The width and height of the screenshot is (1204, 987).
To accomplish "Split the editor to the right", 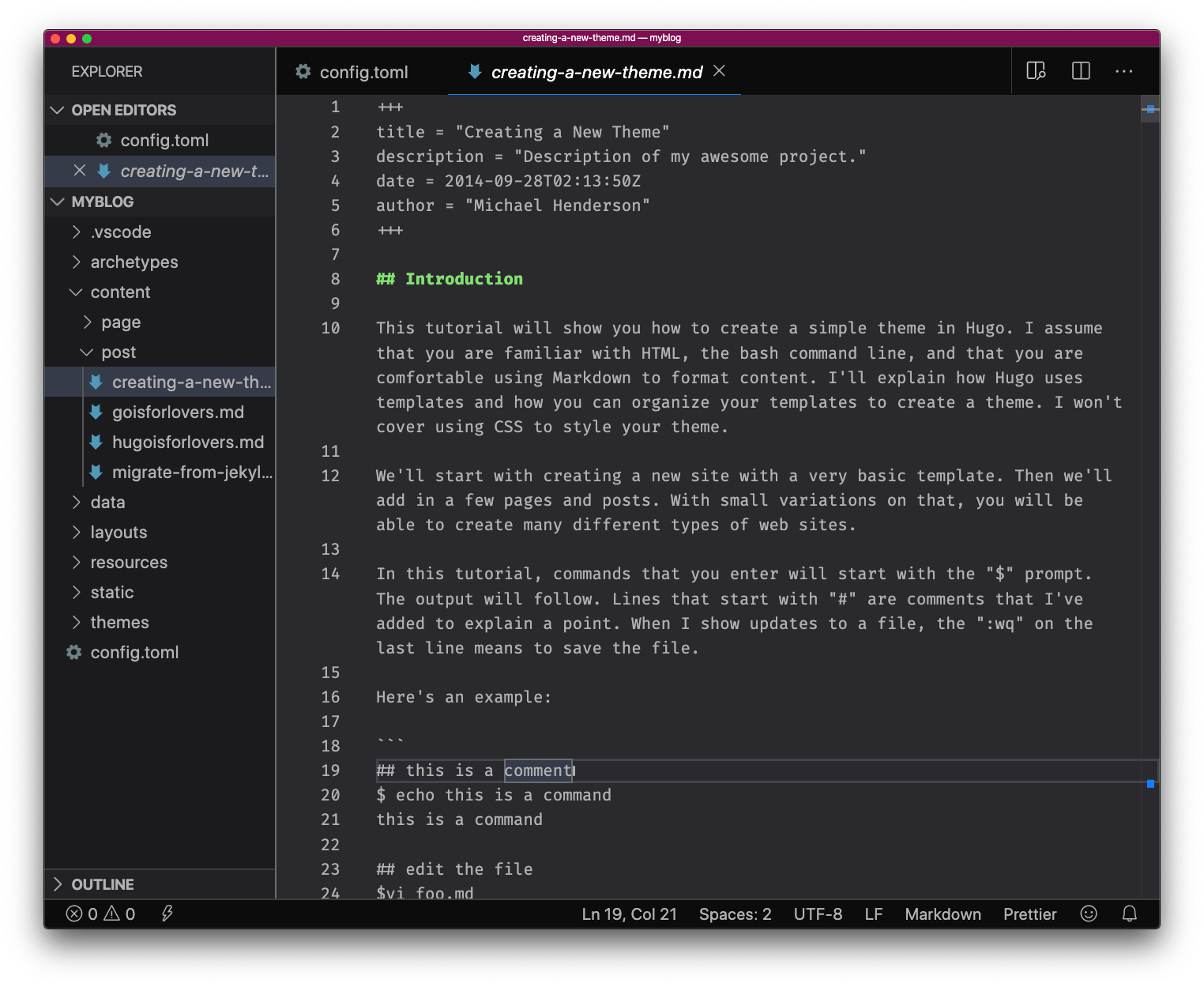I will click(1081, 71).
